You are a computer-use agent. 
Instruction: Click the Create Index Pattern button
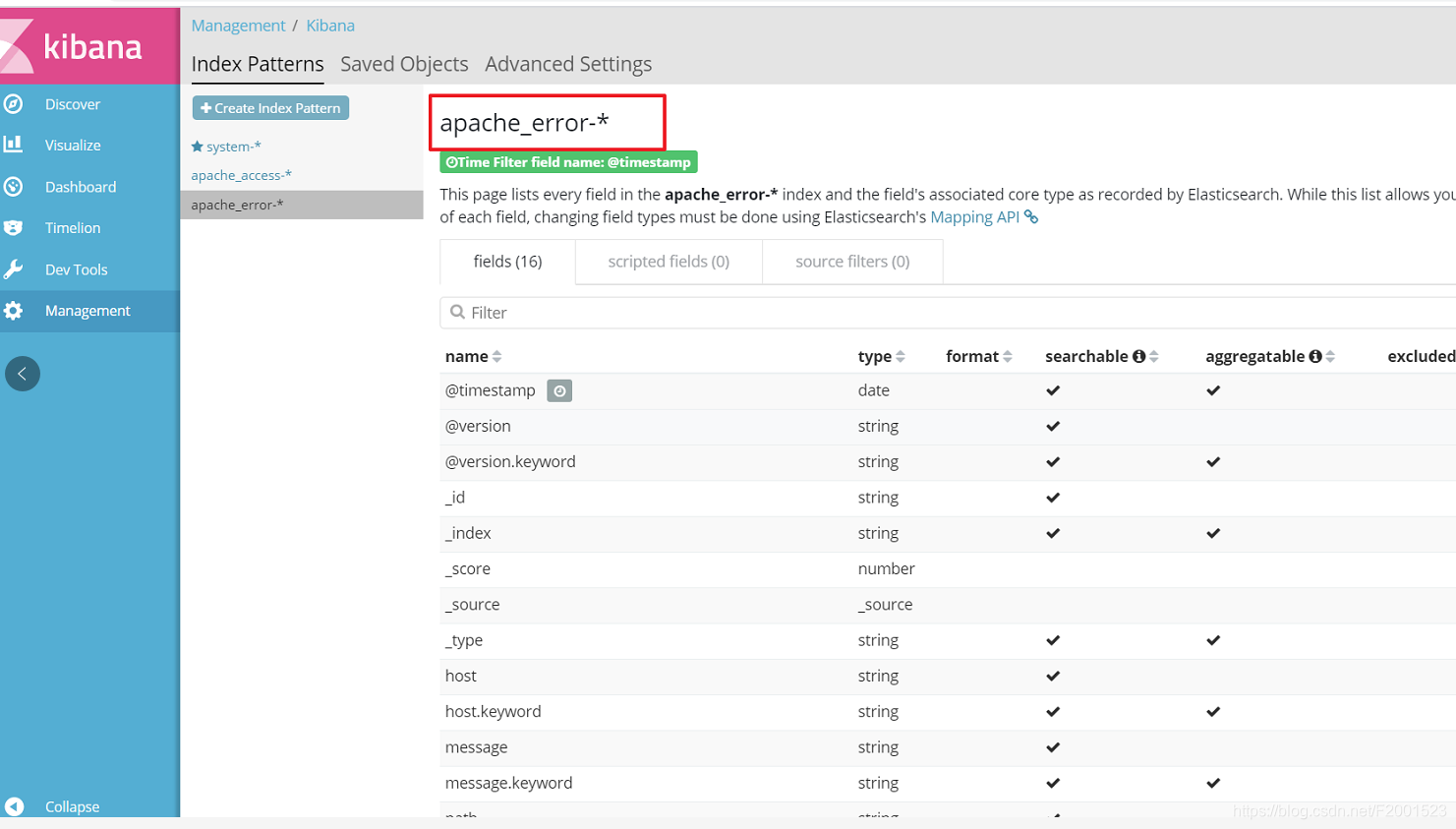point(270,108)
